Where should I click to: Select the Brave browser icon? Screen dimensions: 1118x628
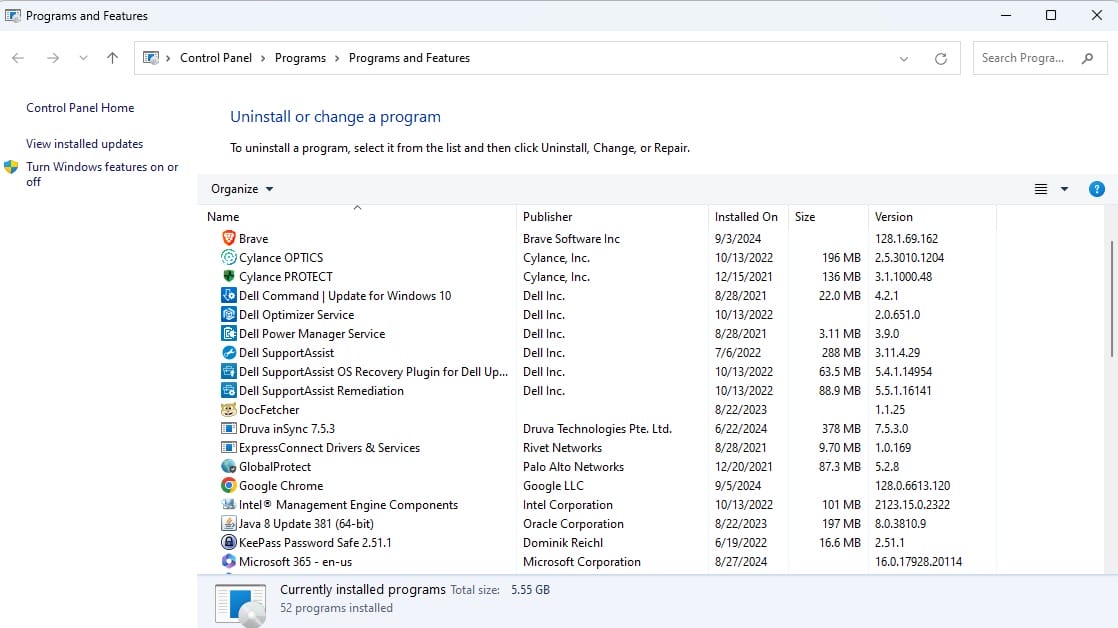coord(231,238)
